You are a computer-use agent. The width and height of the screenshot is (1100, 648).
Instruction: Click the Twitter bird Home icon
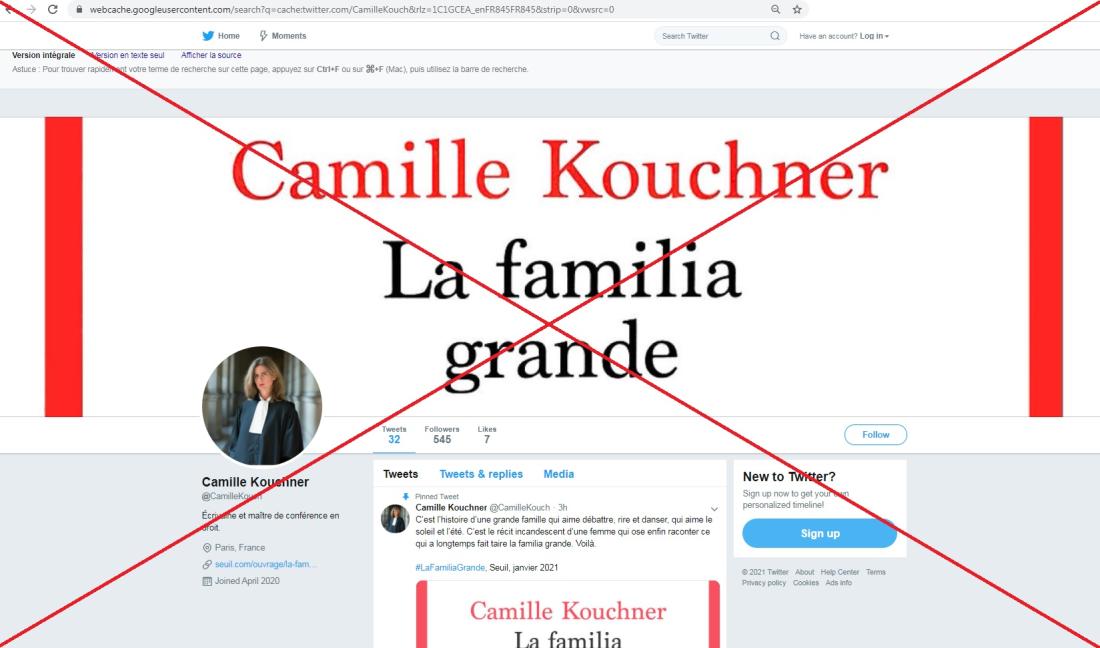208,36
